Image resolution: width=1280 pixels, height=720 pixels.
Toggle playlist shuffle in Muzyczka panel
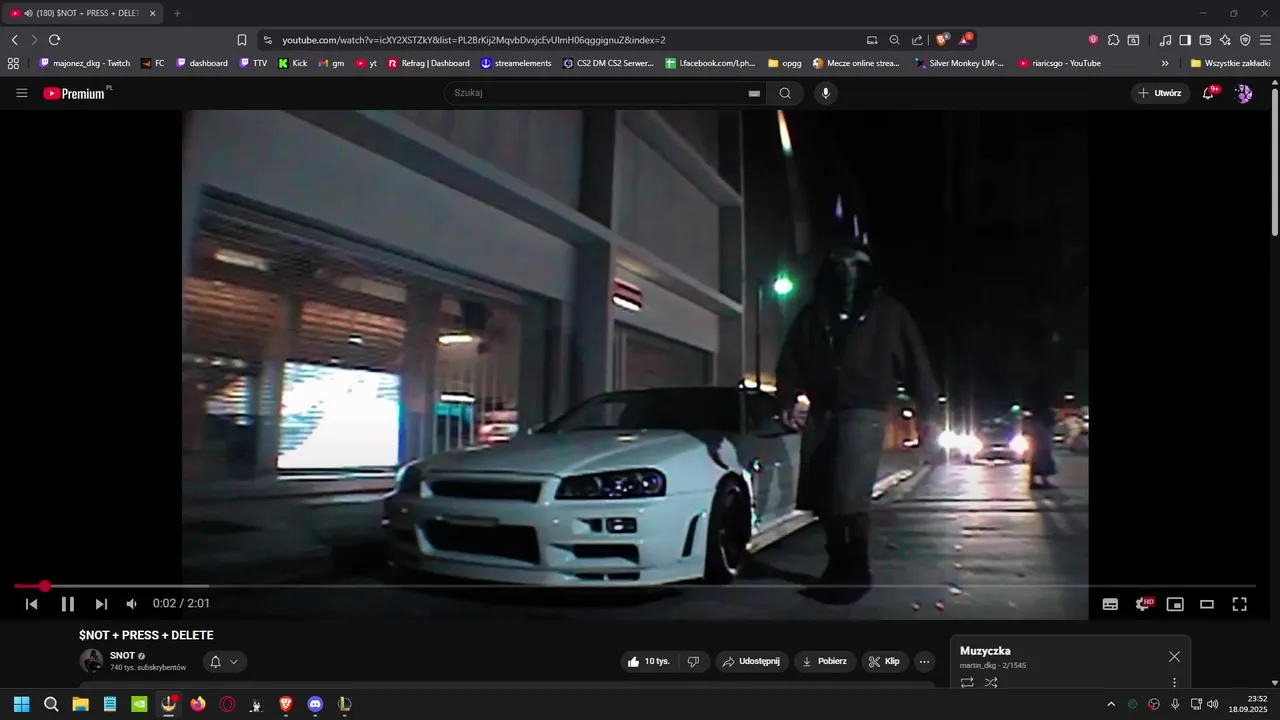click(x=991, y=683)
